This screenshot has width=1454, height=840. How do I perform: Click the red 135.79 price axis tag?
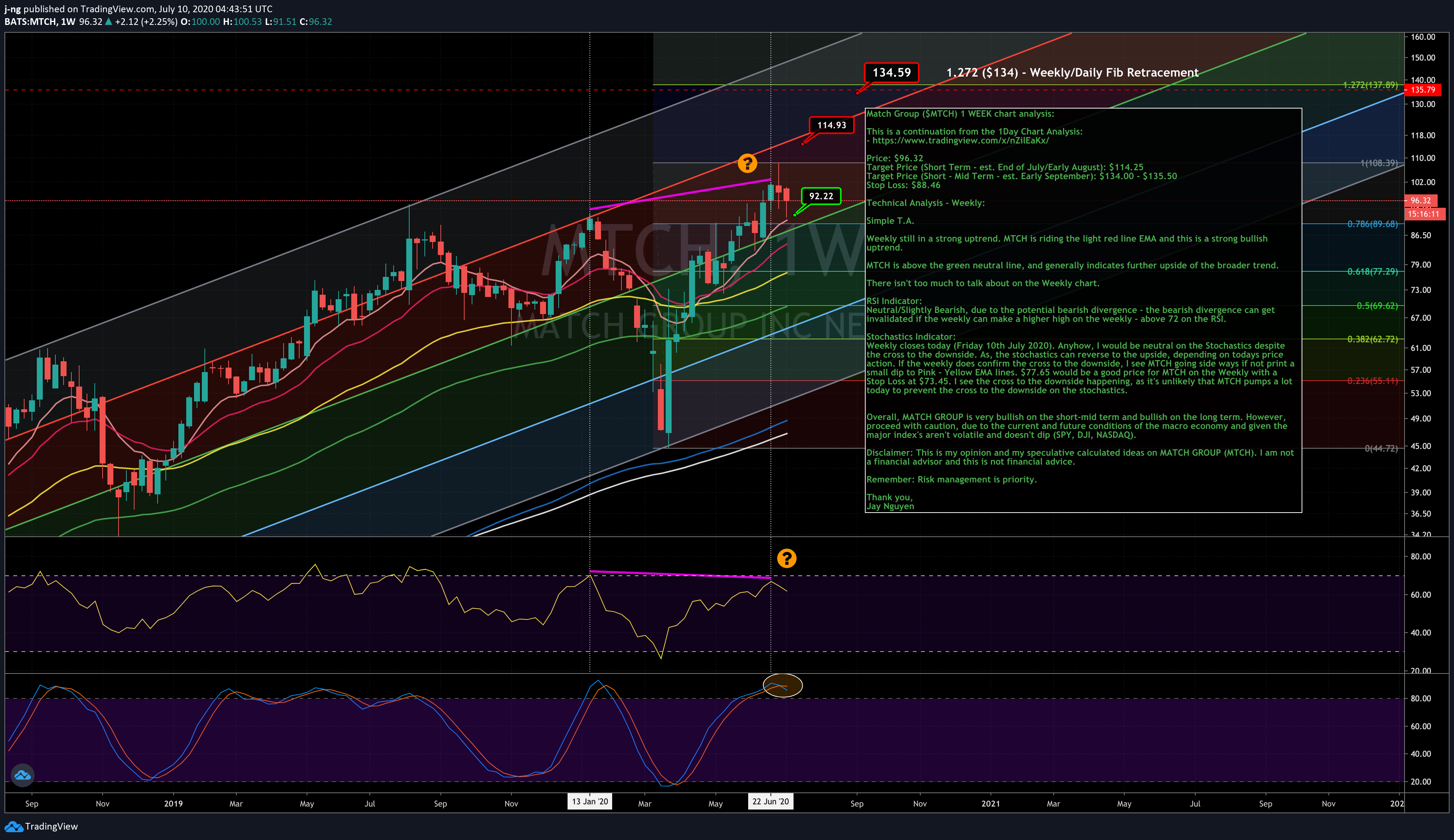[x=1423, y=90]
